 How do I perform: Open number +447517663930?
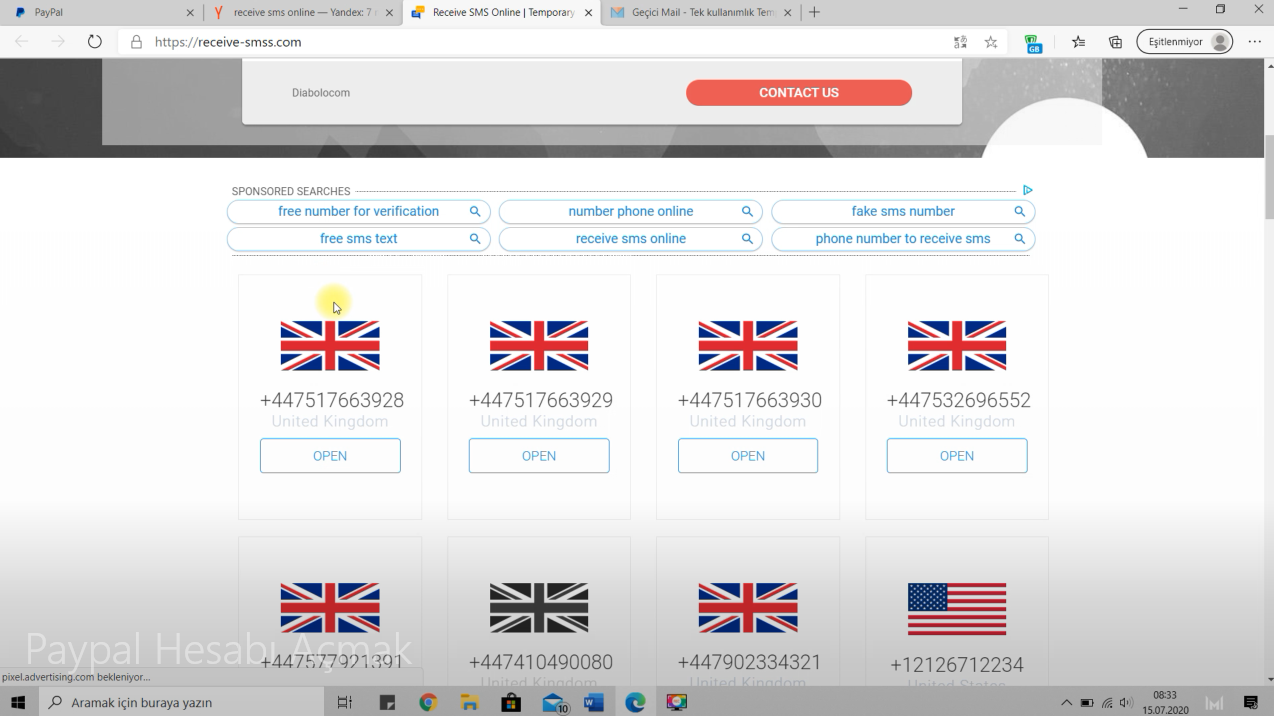pyautogui.click(x=748, y=456)
